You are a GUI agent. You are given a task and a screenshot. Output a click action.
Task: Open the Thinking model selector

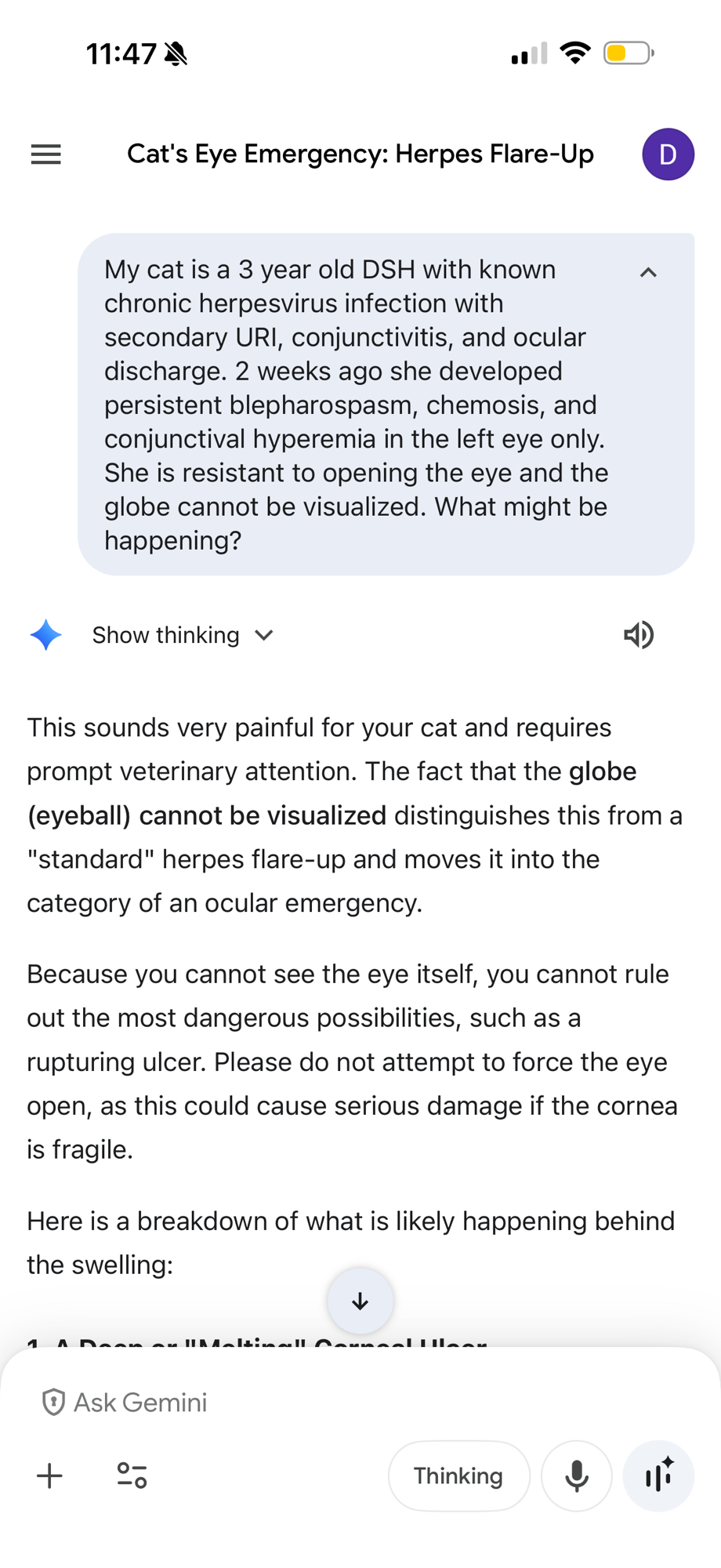coord(458,1475)
